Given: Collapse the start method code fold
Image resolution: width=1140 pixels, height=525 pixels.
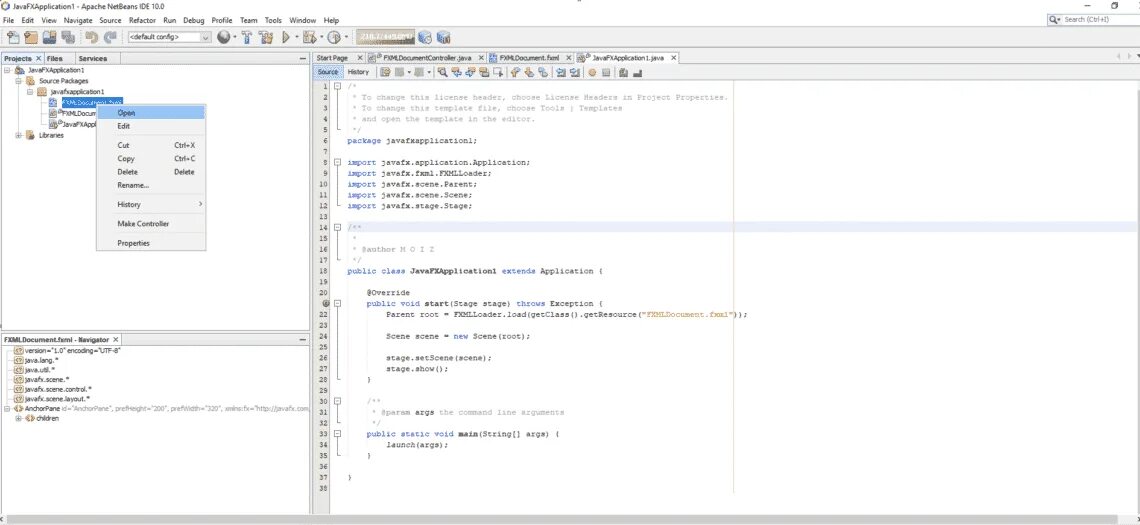Looking at the screenshot, I should click(338, 304).
